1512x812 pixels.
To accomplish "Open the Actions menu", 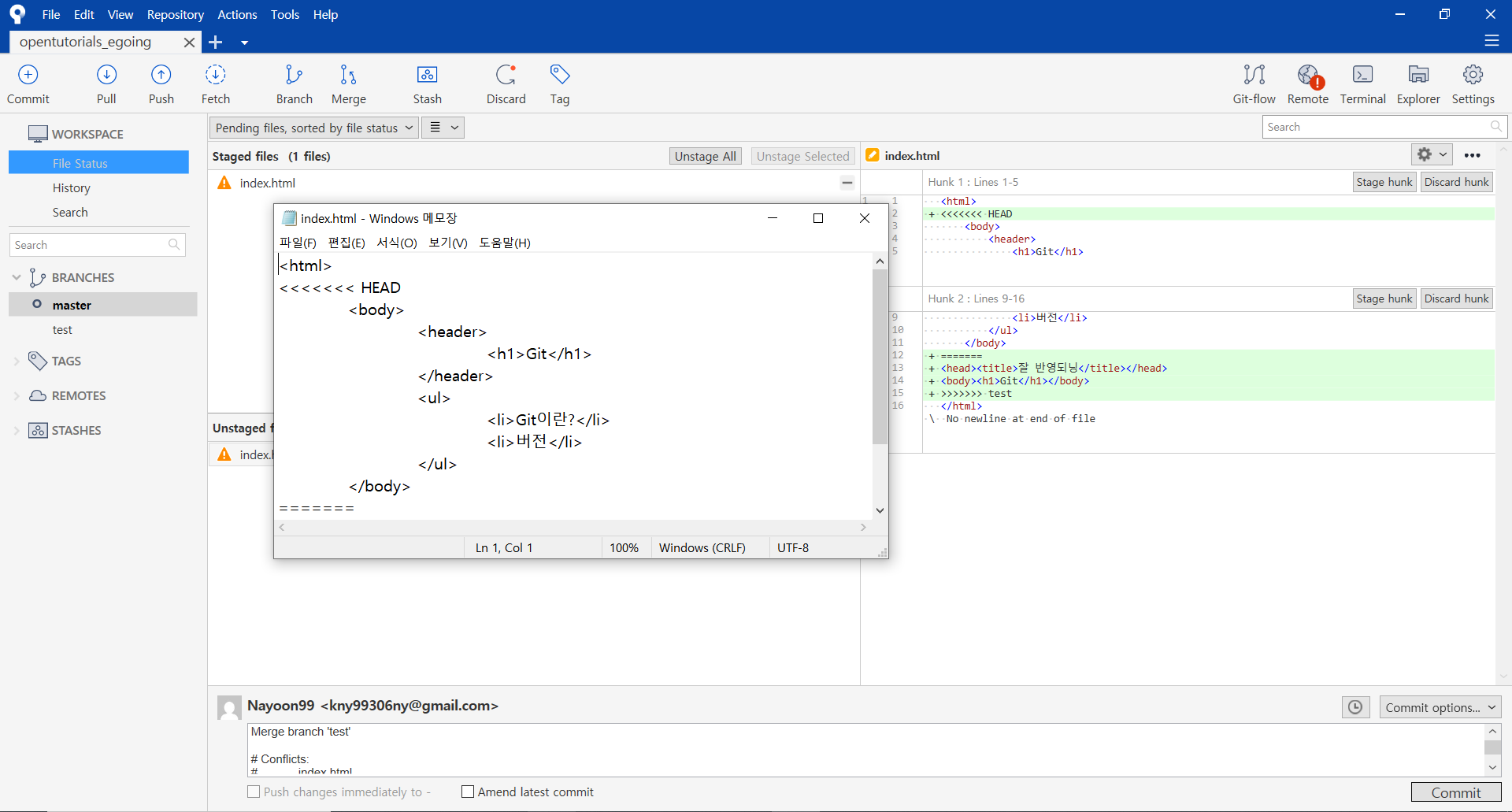I will tap(237, 14).
